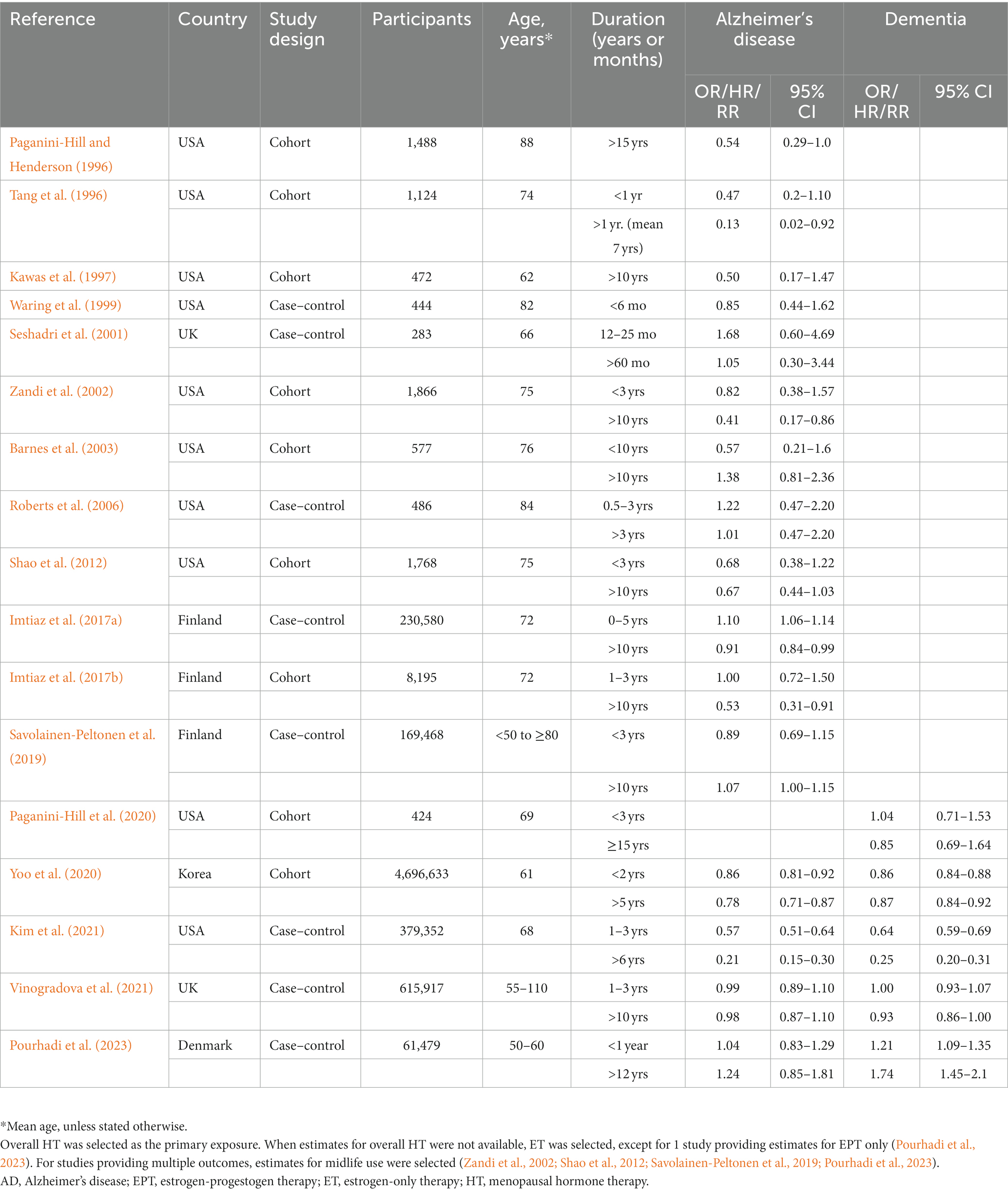Open the Imtiaz et al. (2017b) reference
The width and height of the screenshot is (1008, 1192).
(66, 677)
